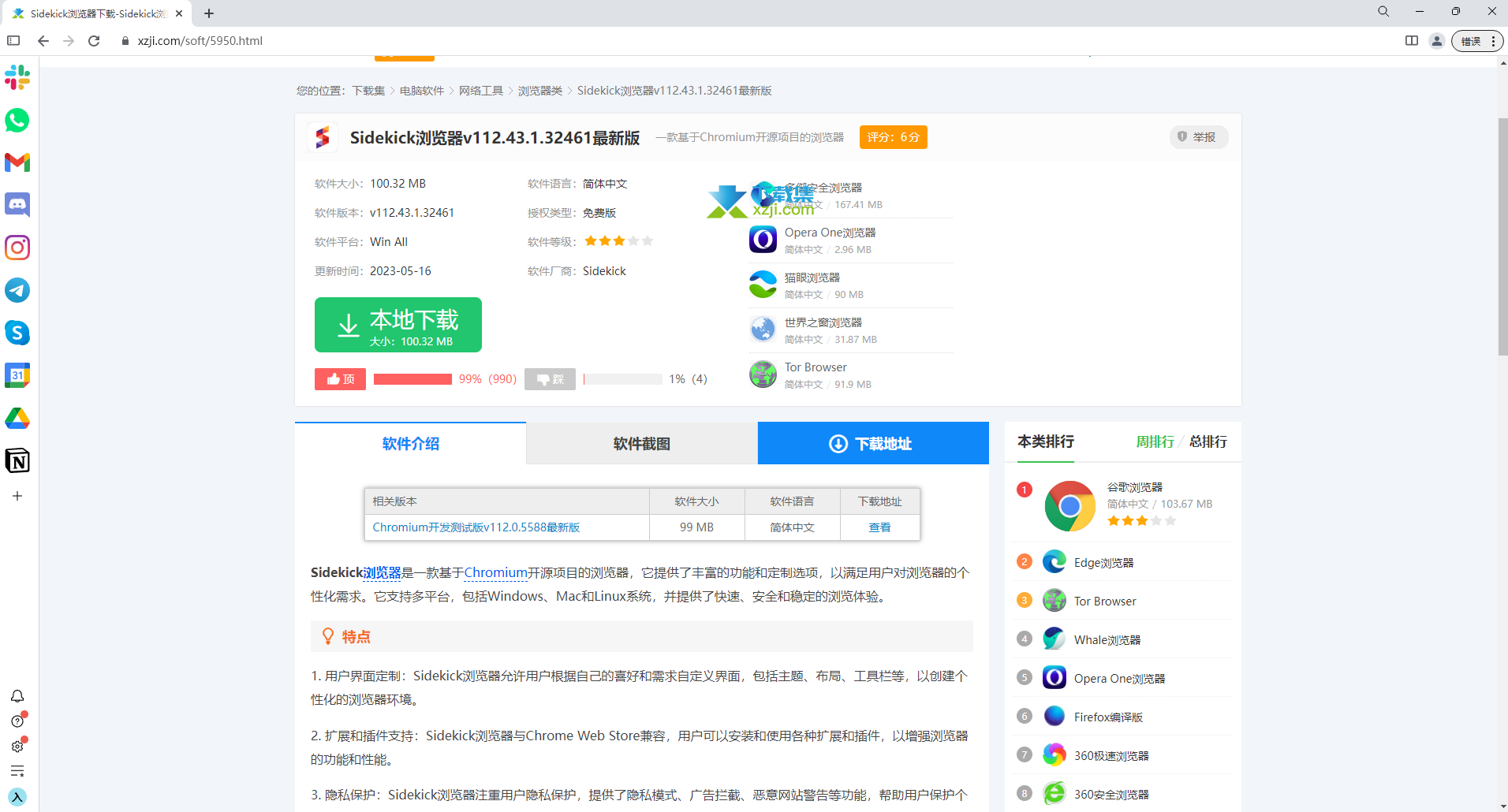Open Firefox编译版 in ranking list

[x=1108, y=717]
